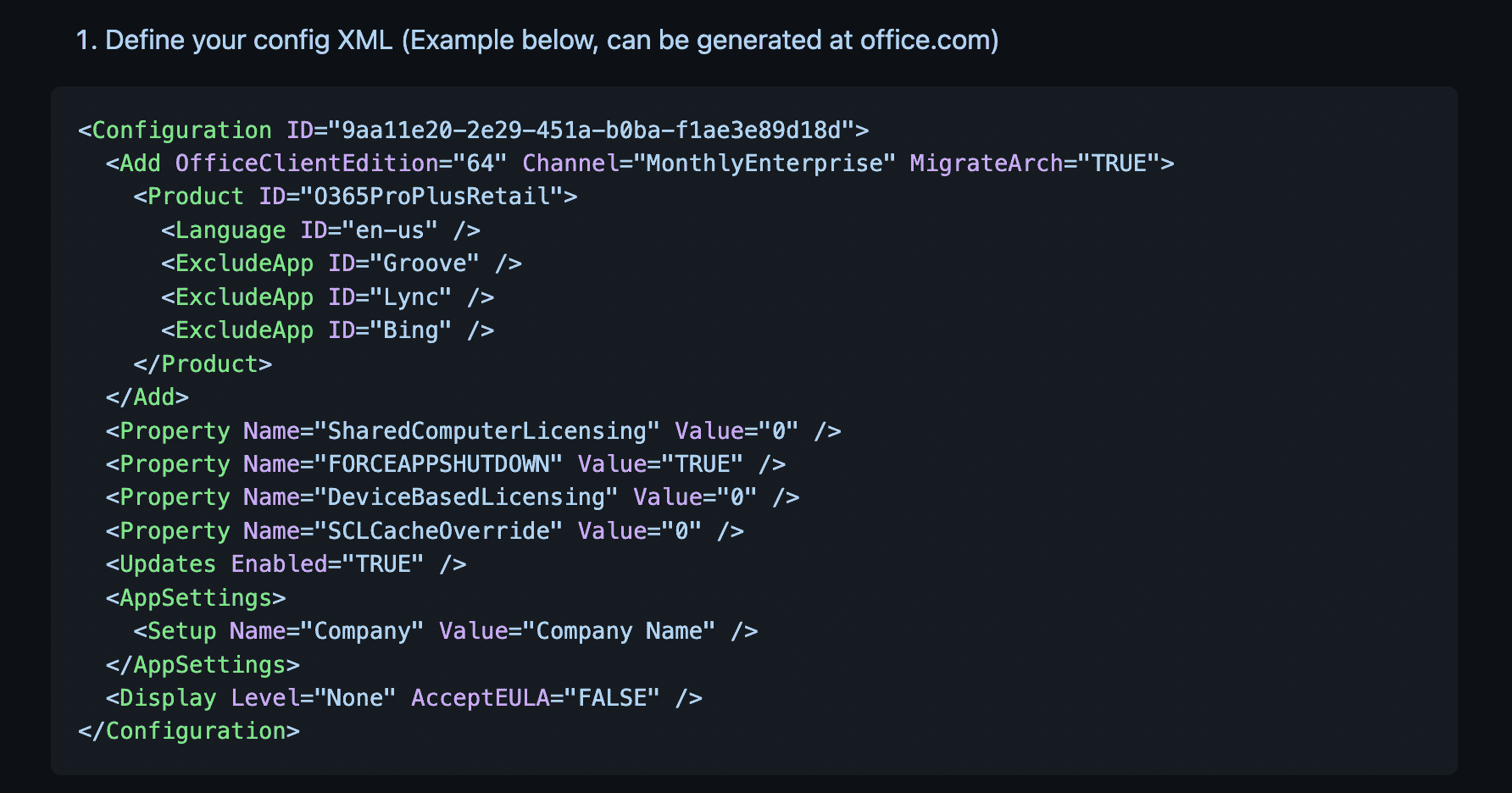Click the "DeviceBasedLicensing" property name

466,497
